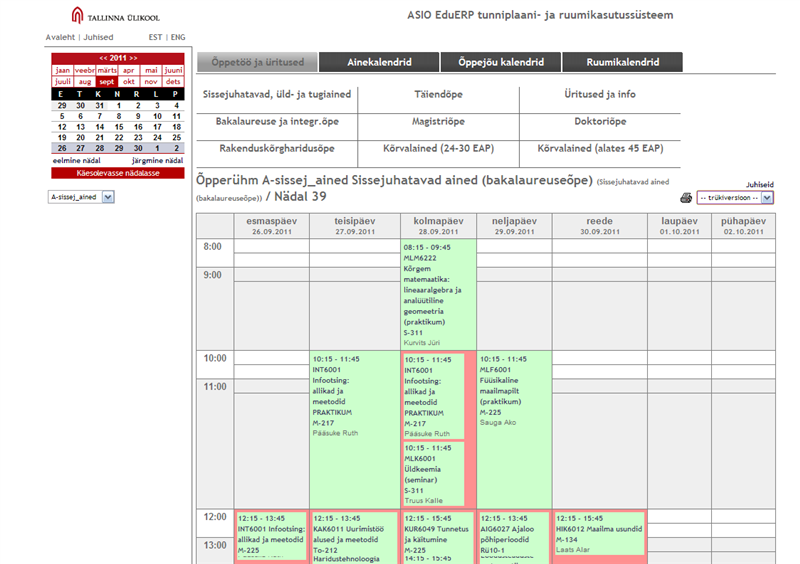Open Monday INT6001 12:15 event
The width and height of the screenshot is (800, 564).
pos(271,535)
